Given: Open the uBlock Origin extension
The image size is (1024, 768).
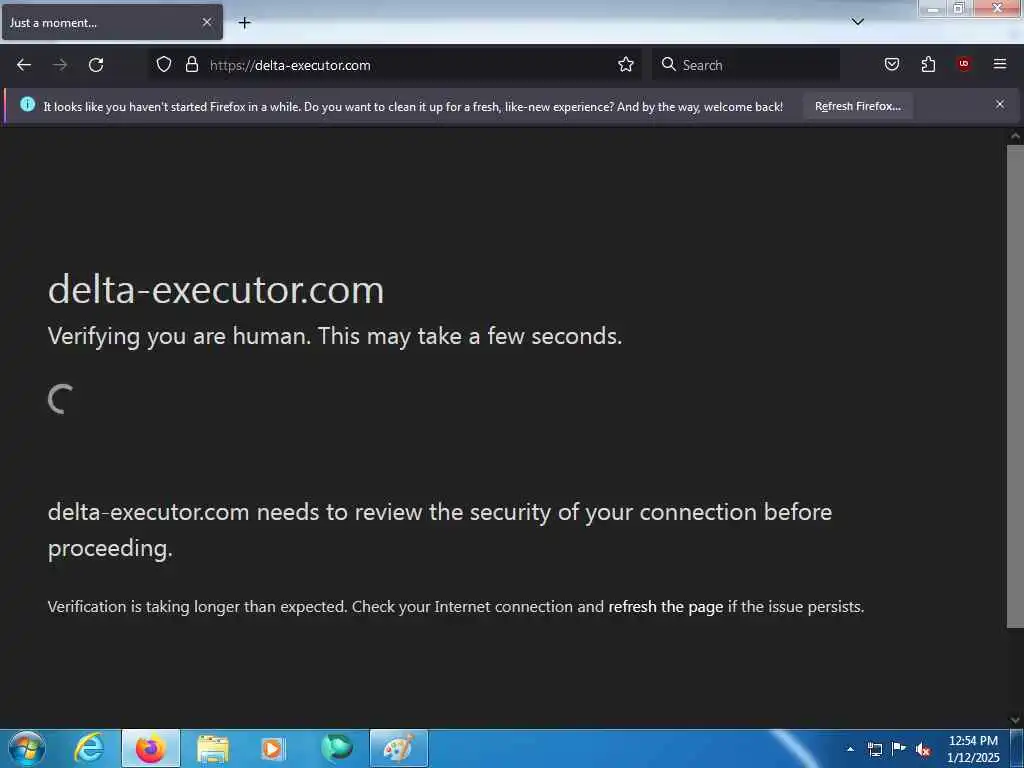Looking at the screenshot, I should (964, 64).
